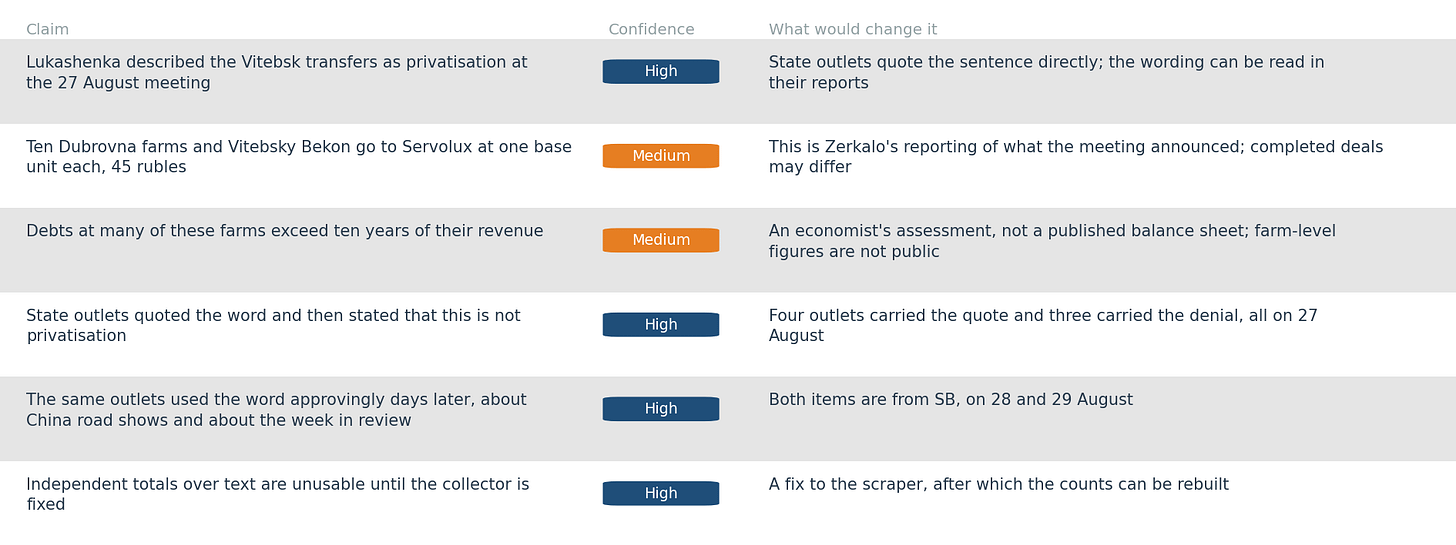Click the Confidence column header
This screenshot has height=545, width=1456.
651,30
